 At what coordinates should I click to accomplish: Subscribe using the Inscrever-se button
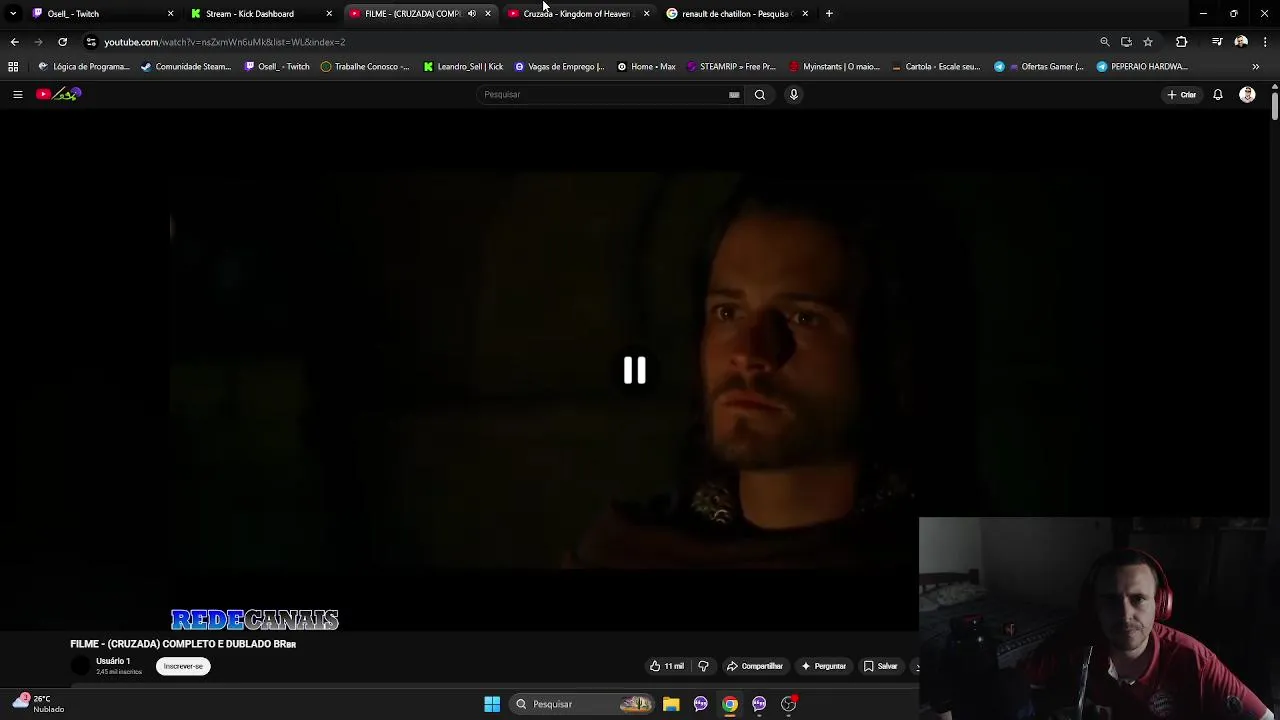183,666
